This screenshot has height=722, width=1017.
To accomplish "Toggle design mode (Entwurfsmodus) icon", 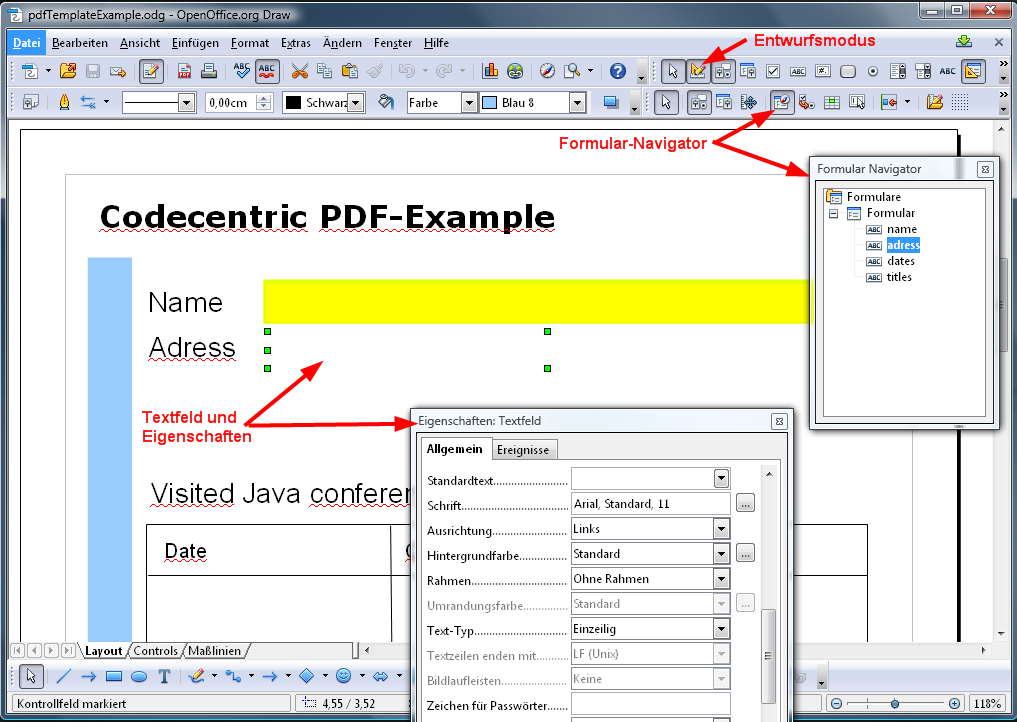I will (698, 71).
